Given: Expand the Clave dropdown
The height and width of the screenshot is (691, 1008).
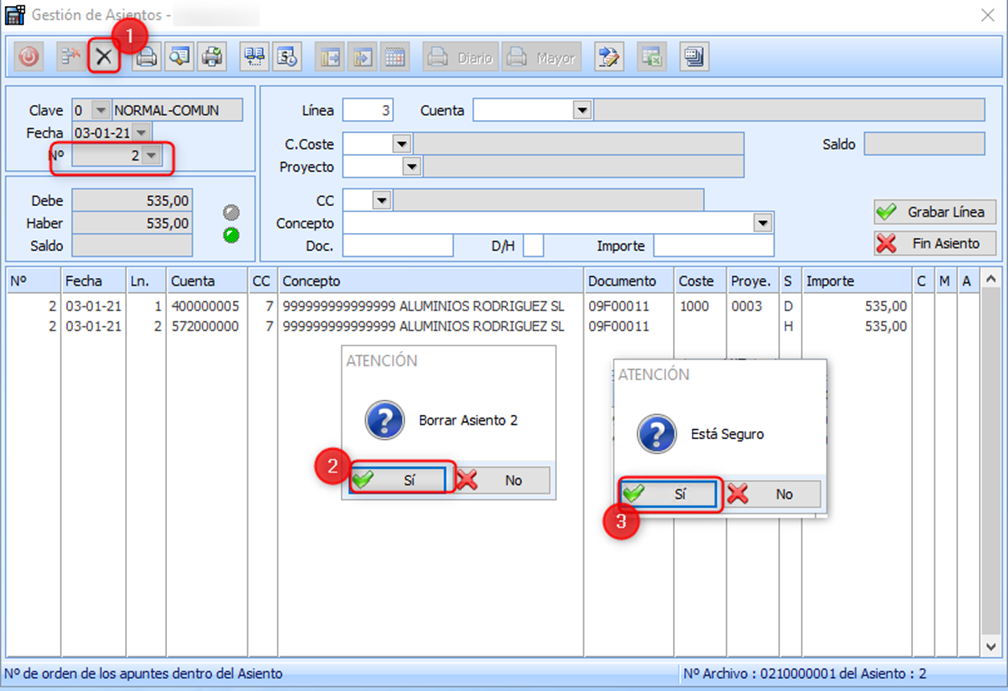Looking at the screenshot, I should [100, 111].
